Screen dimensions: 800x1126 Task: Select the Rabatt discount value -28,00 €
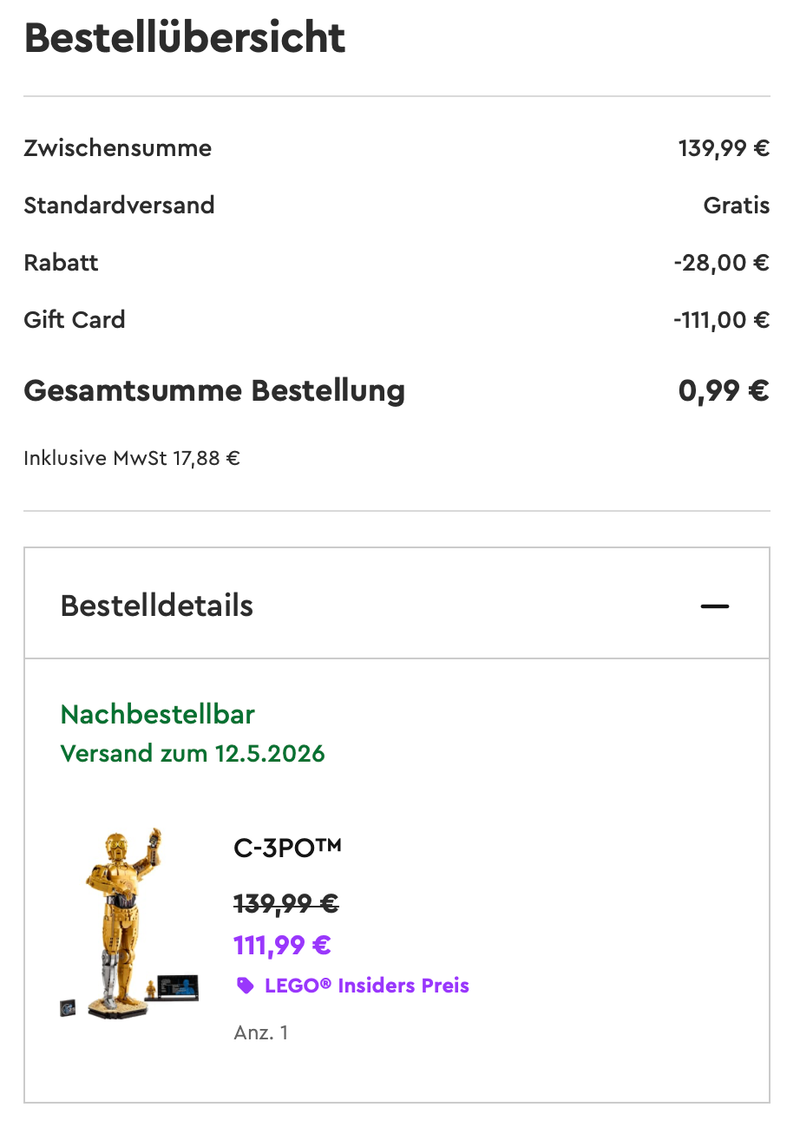[721, 263]
